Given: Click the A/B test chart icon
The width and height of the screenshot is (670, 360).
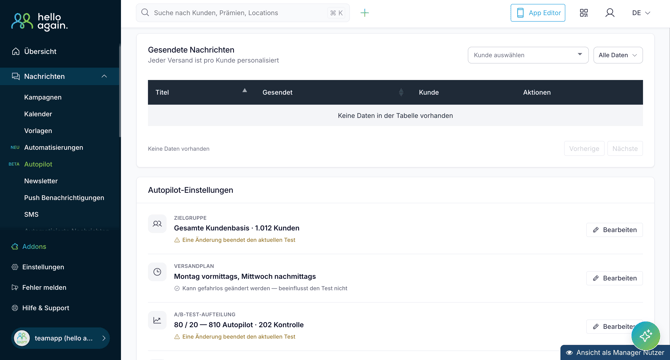Looking at the screenshot, I should (157, 320).
